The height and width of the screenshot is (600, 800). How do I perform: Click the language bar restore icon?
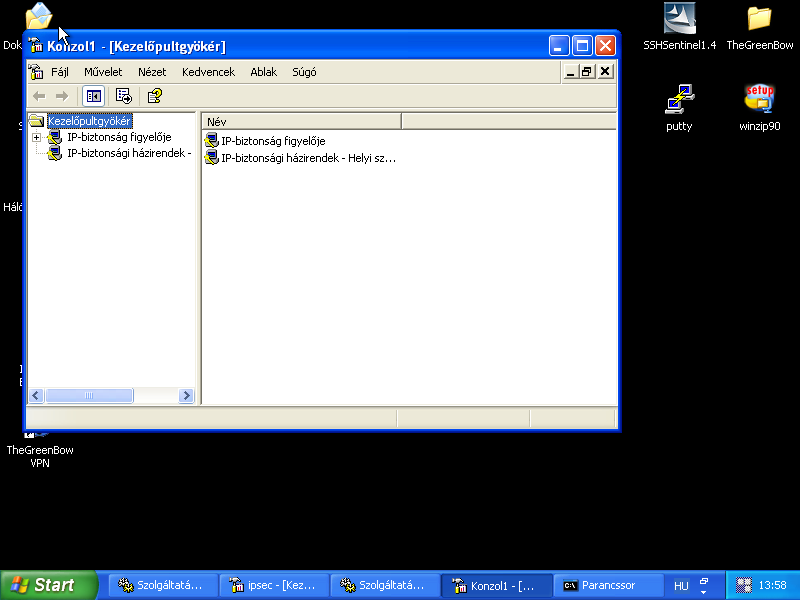pyautogui.click(x=704, y=581)
